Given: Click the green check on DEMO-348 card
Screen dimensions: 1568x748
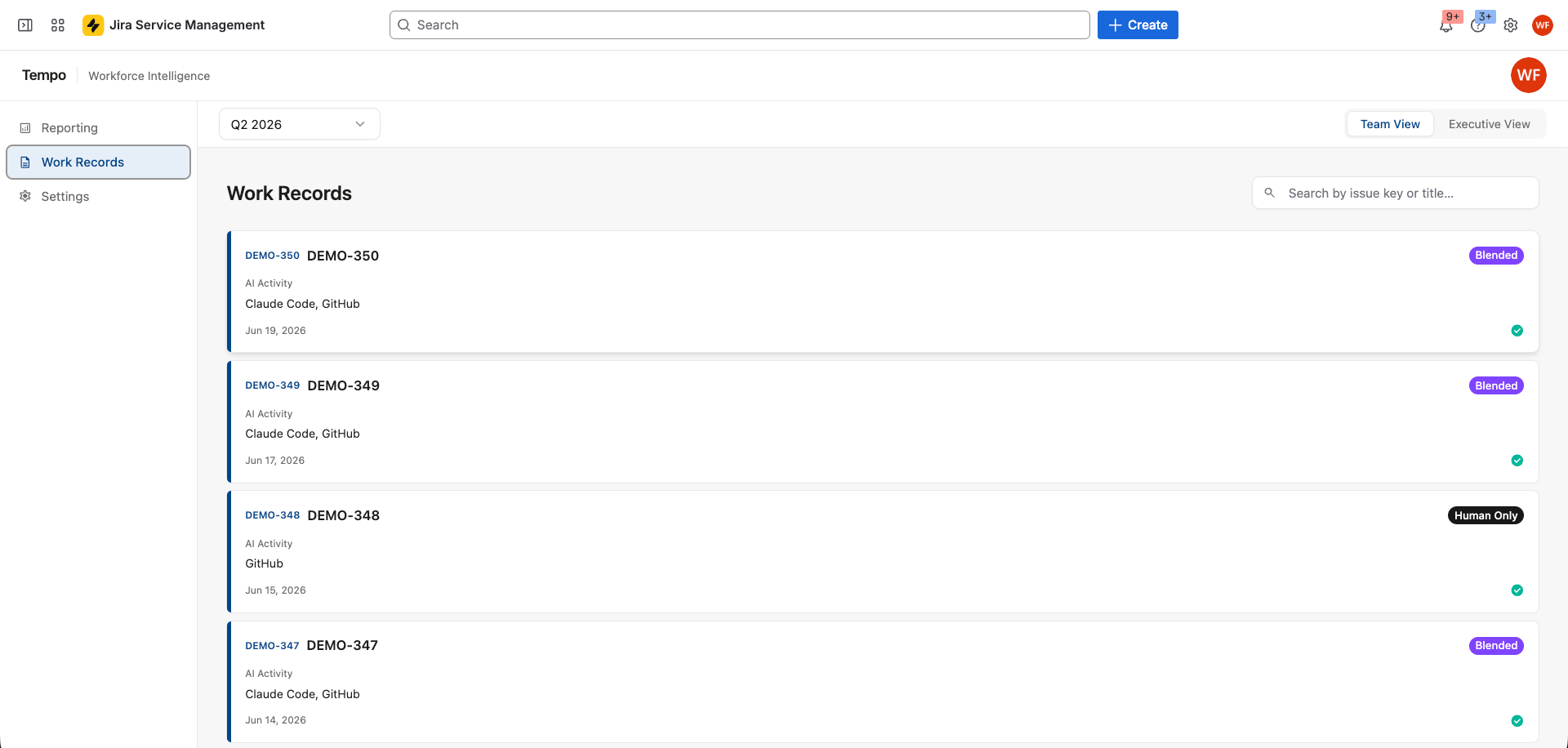Looking at the screenshot, I should point(1517,590).
